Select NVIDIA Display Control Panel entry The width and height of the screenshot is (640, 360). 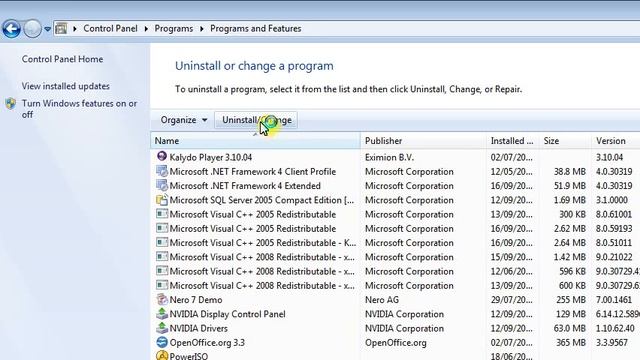[x=227, y=314]
